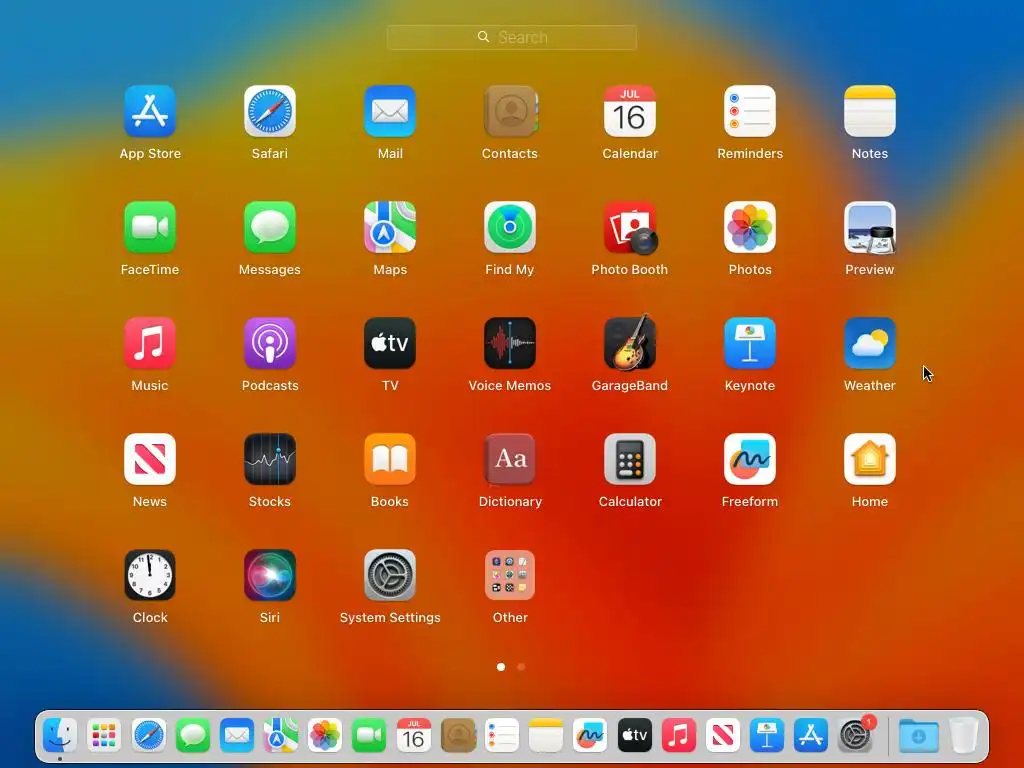Select first Launchpad page dot
This screenshot has width=1024, height=768.
[x=501, y=667]
